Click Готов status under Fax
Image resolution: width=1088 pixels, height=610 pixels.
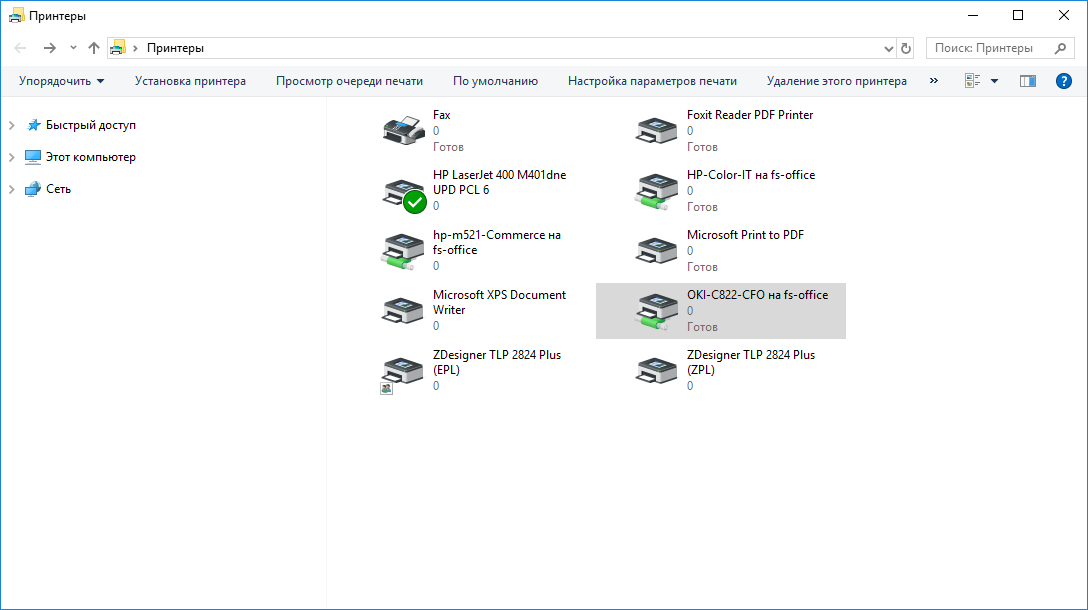click(x=448, y=147)
